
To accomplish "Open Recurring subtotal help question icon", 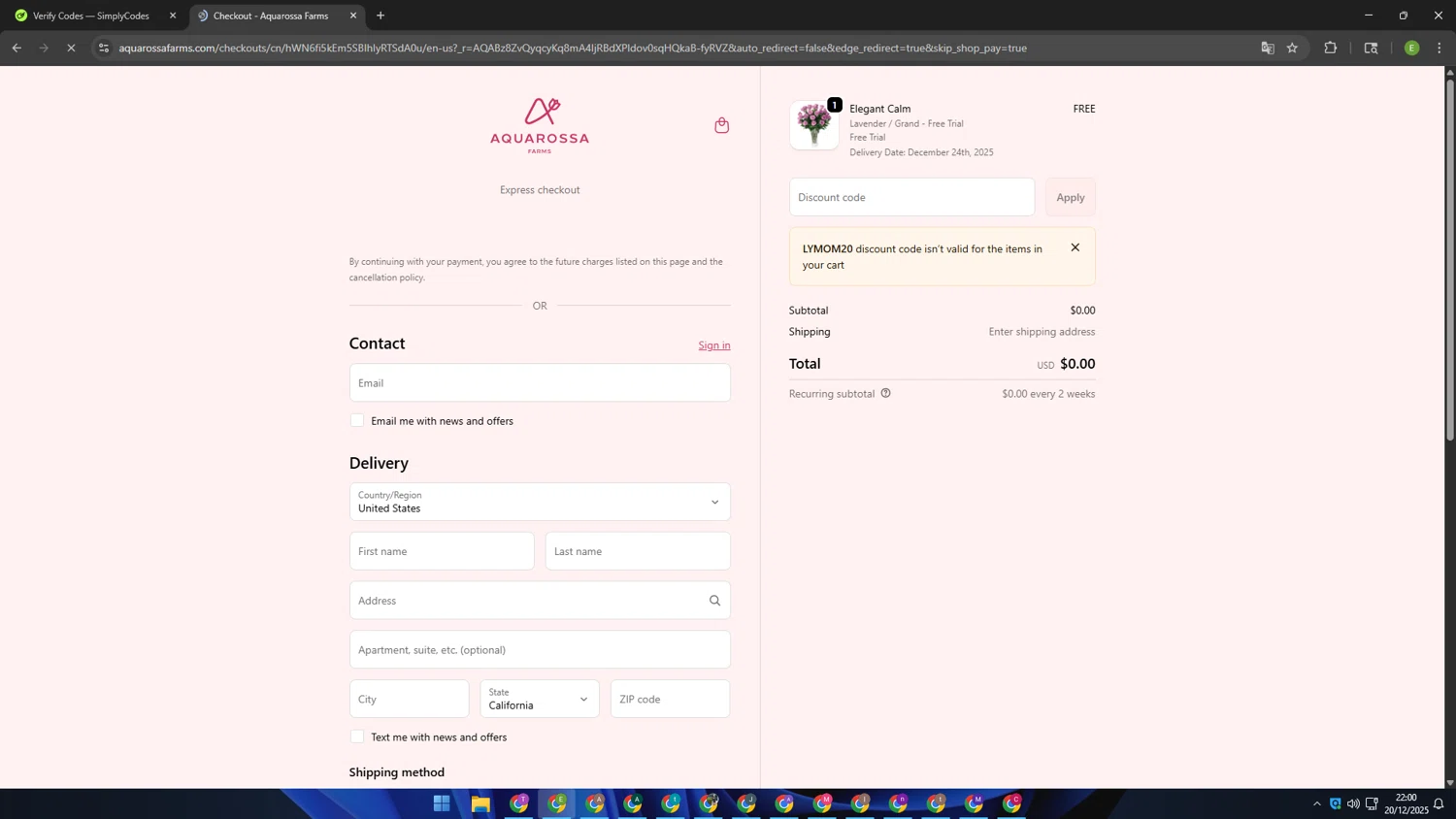I will pyautogui.click(x=885, y=393).
